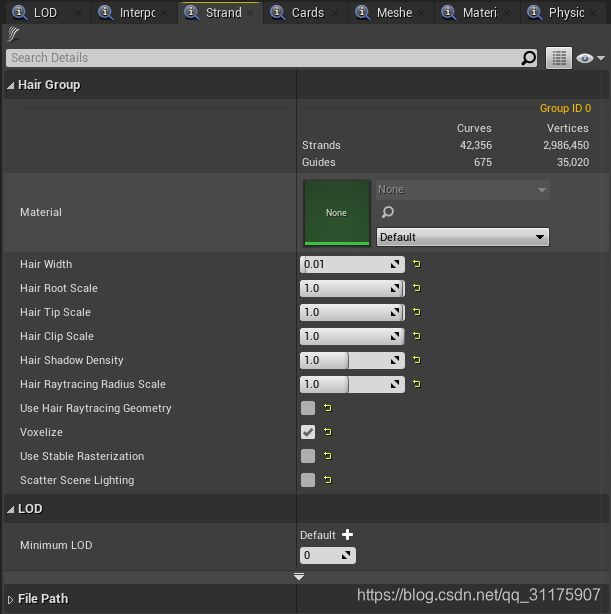Click the search magnifier icon

point(528,58)
